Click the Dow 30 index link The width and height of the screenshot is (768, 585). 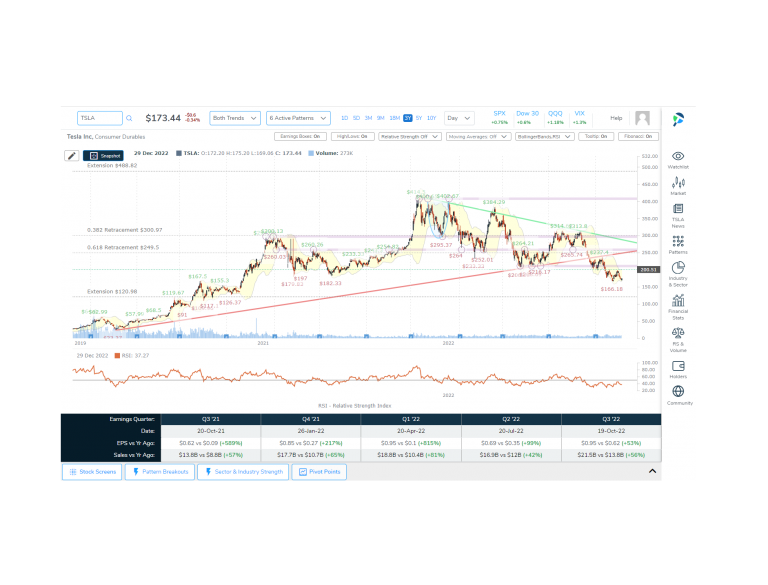tap(527, 114)
